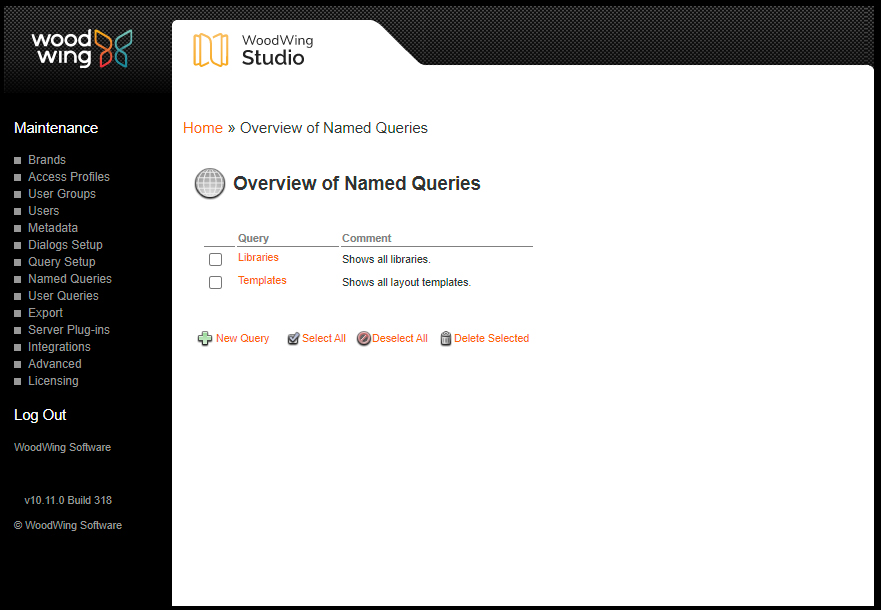Click the square bullet icon beside Licensing
Screen dimensions: 881x610
17,381
